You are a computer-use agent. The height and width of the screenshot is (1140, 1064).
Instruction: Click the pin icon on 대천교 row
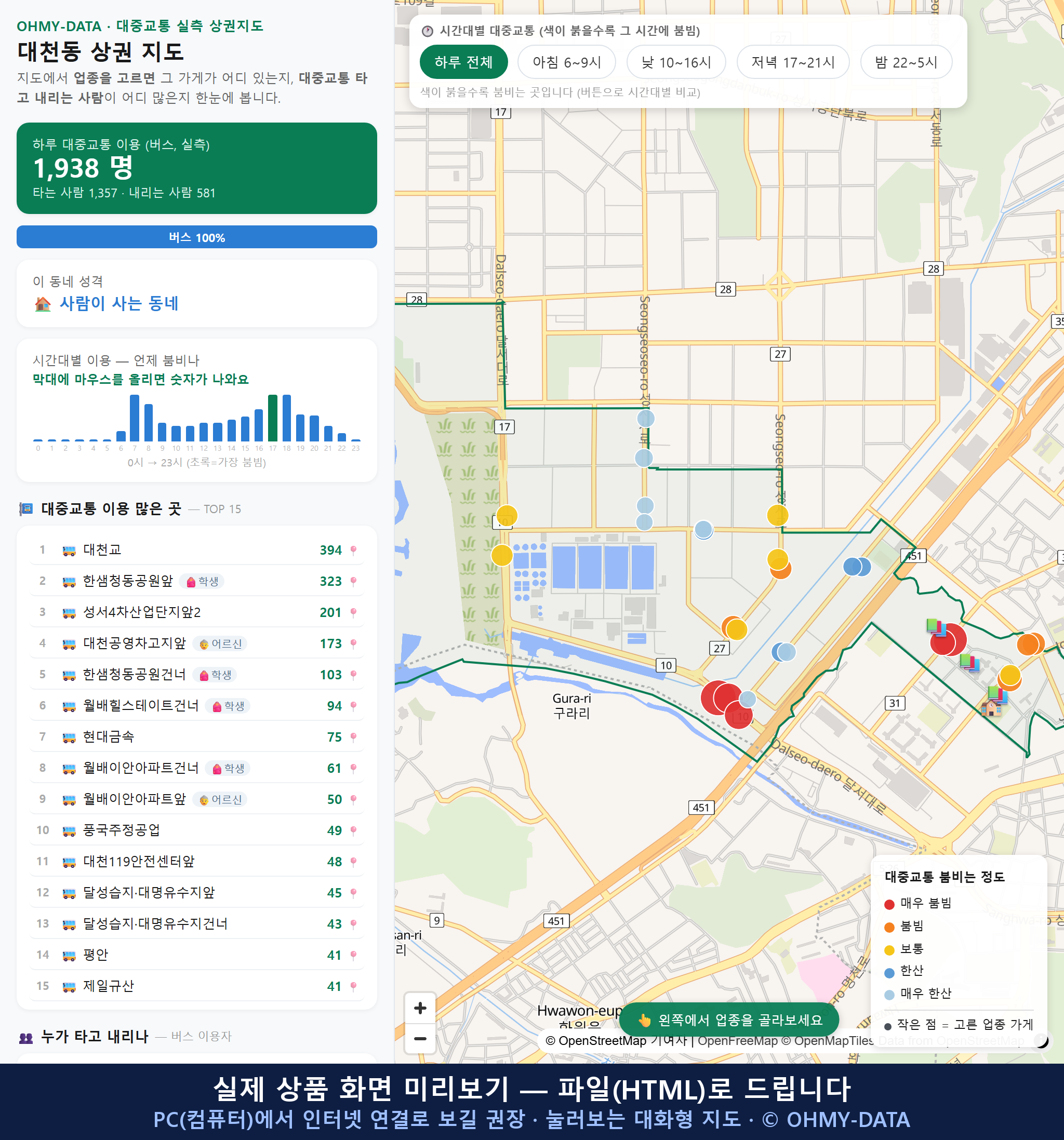[x=353, y=551]
